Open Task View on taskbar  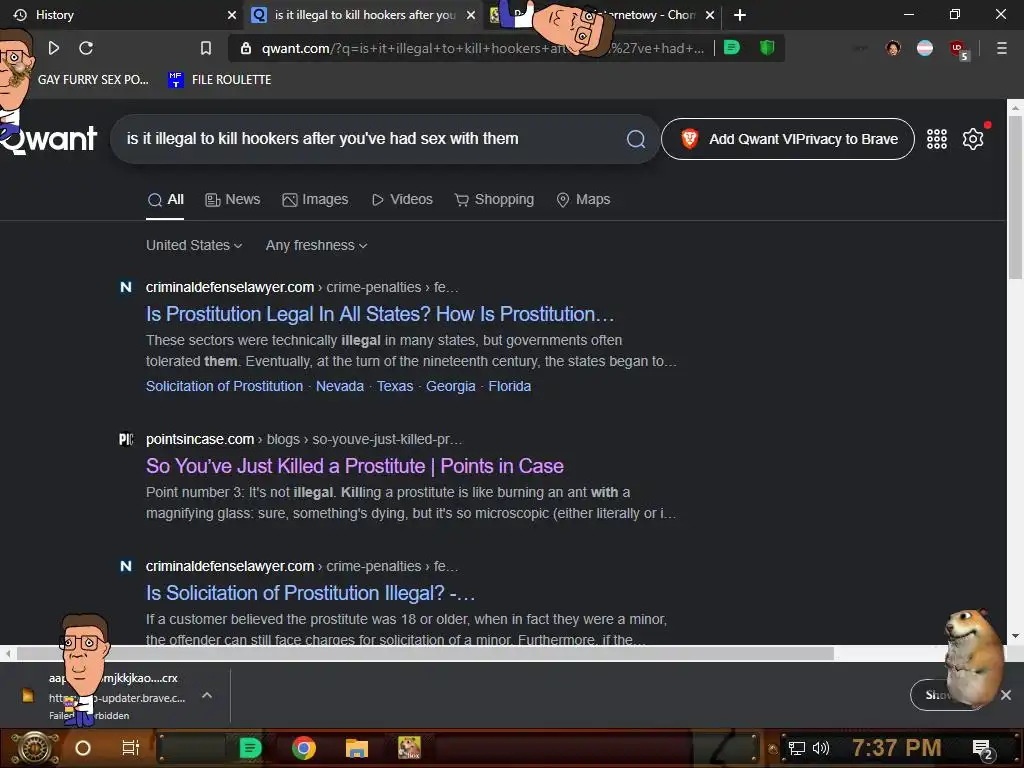coord(131,748)
